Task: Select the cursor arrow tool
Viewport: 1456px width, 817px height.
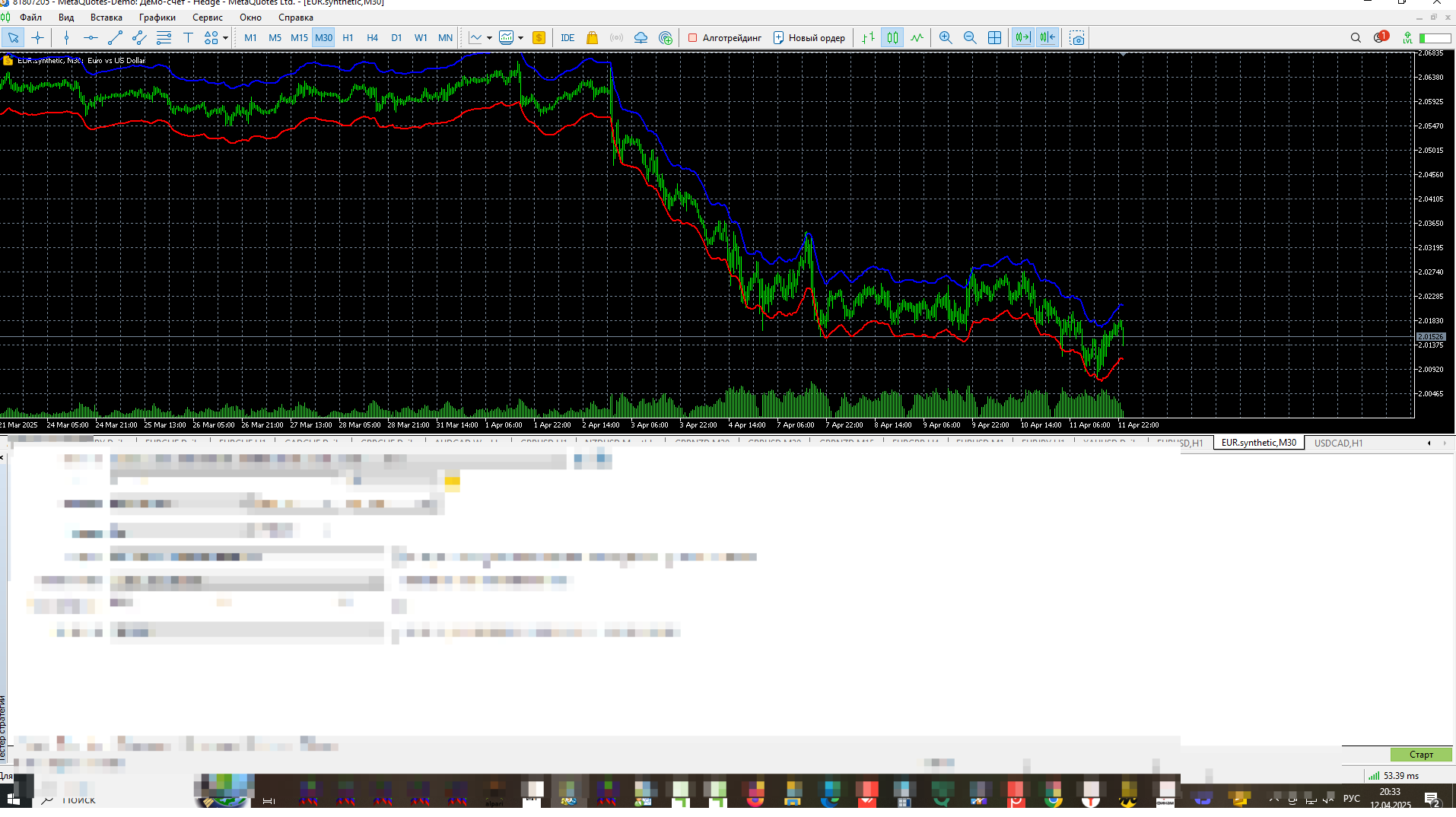Action: pyautogui.click(x=13, y=37)
